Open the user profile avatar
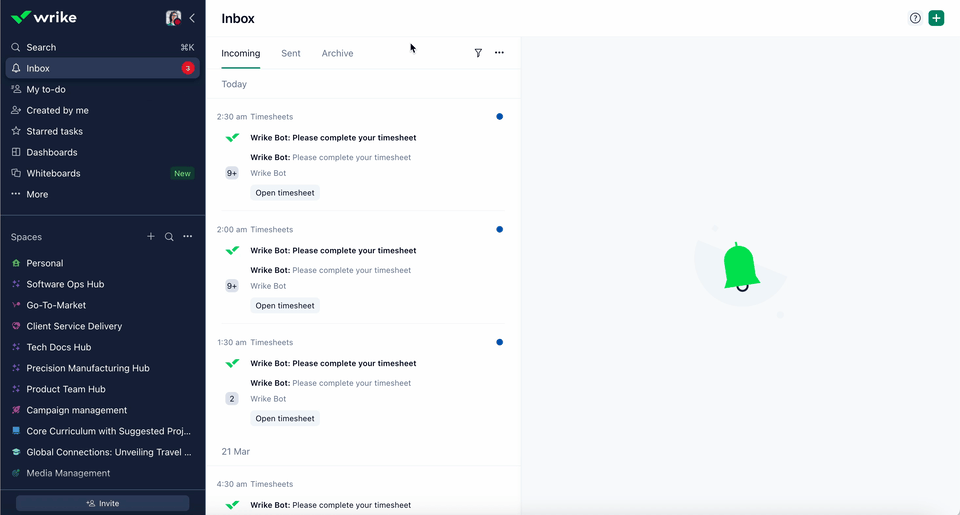This screenshot has height=515, width=960. click(173, 18)
